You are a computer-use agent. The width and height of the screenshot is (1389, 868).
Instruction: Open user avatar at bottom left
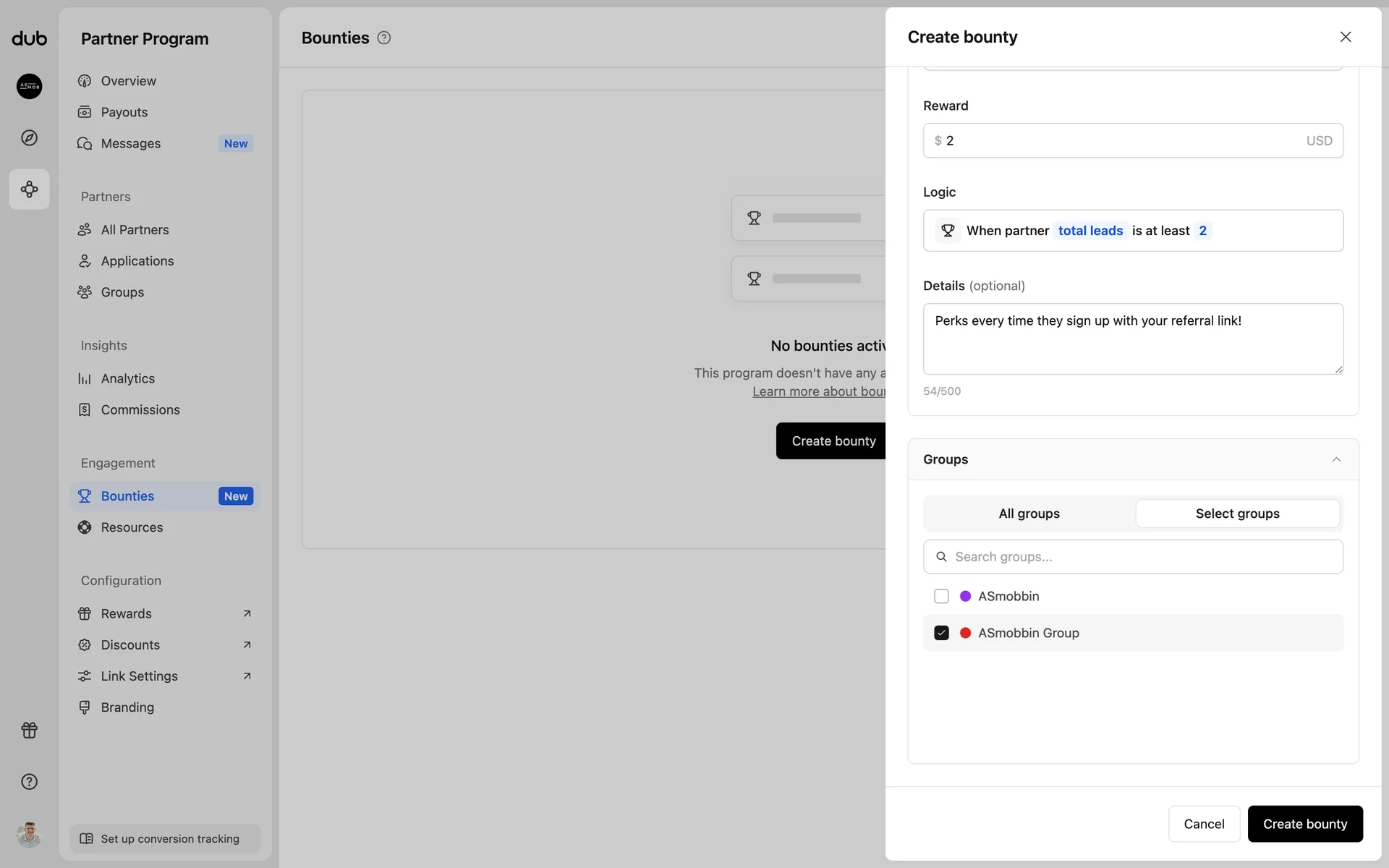[x=29, y=834]
